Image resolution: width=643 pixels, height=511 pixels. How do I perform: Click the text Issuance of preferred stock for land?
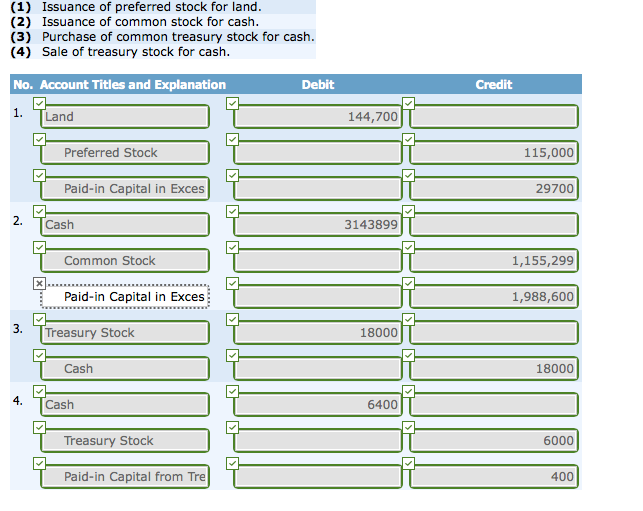152,7
